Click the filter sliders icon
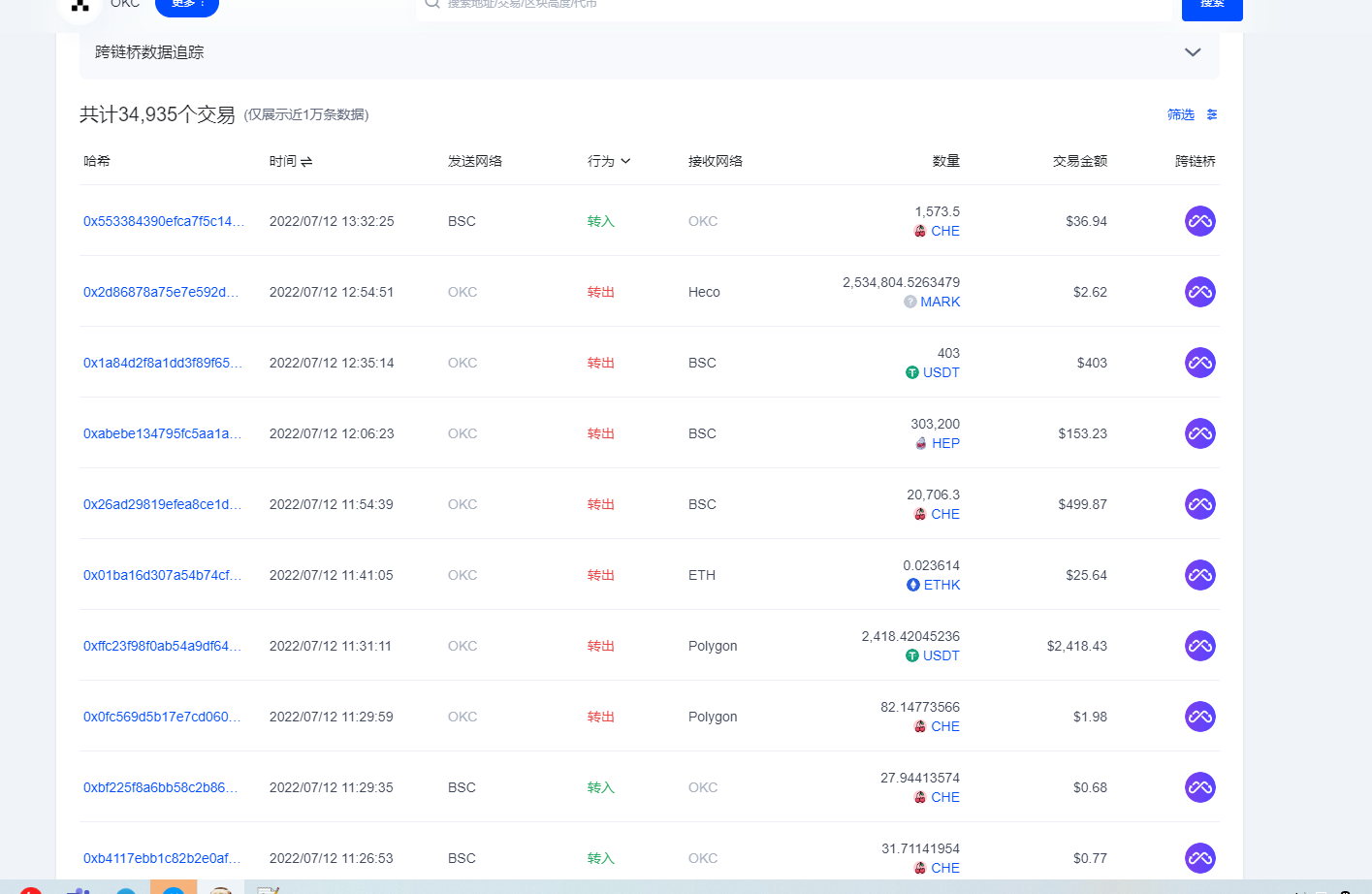 click(x=1211, y=114)
